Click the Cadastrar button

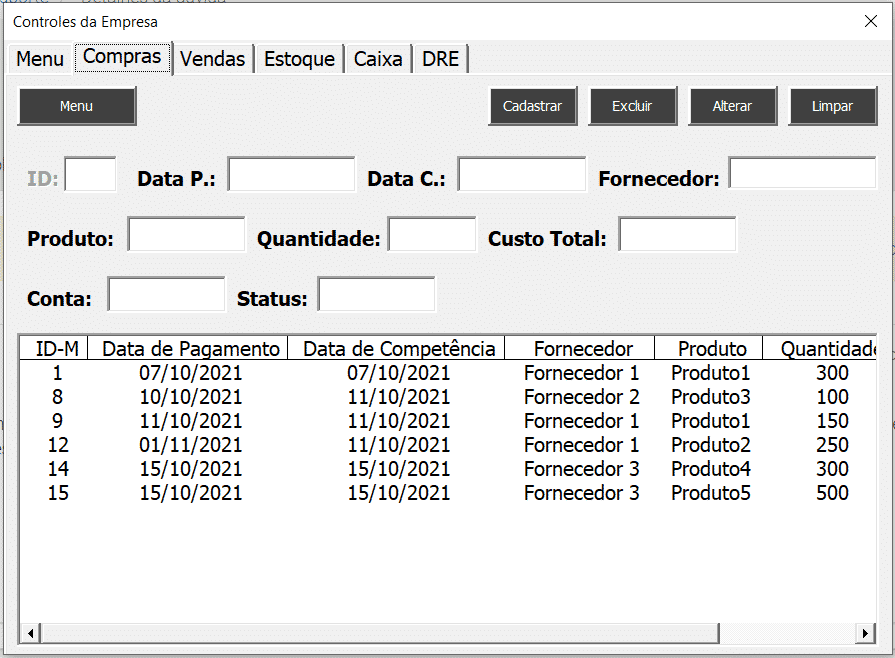[x=533, y=106]
